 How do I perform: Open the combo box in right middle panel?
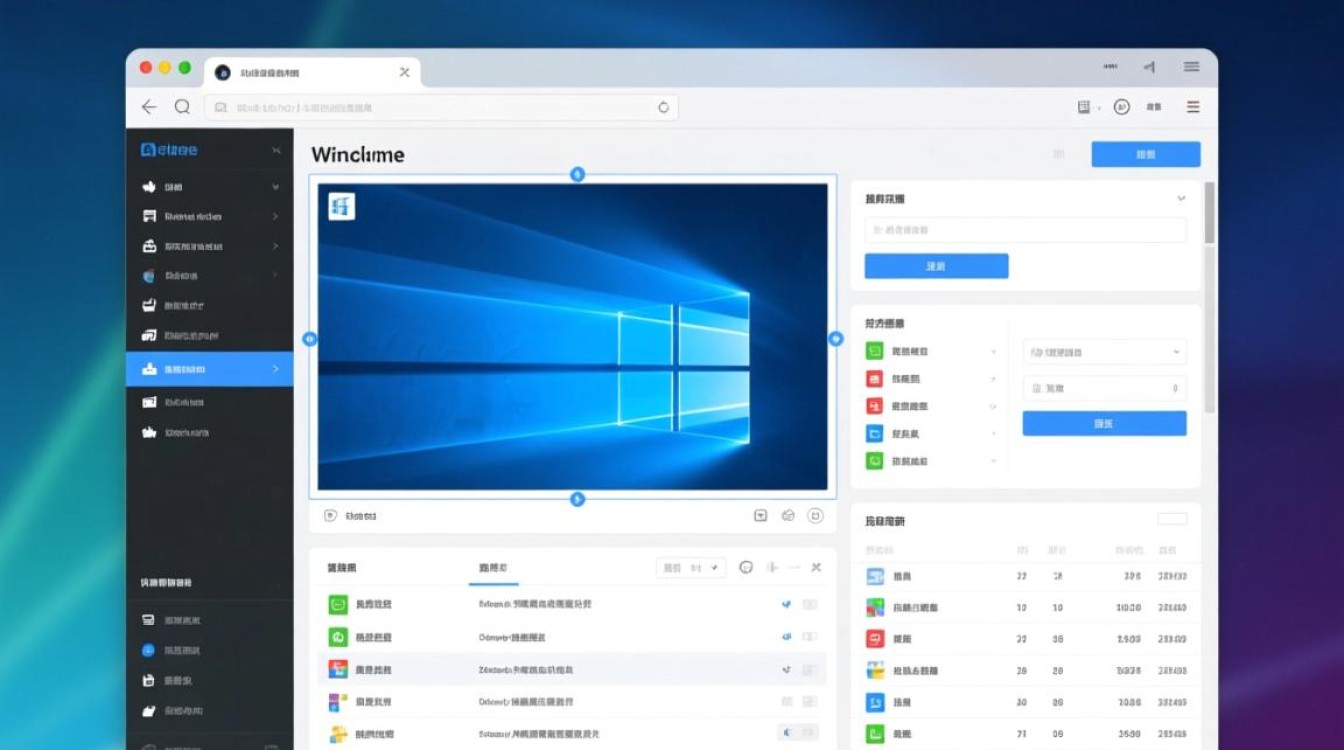(1104, 352)
